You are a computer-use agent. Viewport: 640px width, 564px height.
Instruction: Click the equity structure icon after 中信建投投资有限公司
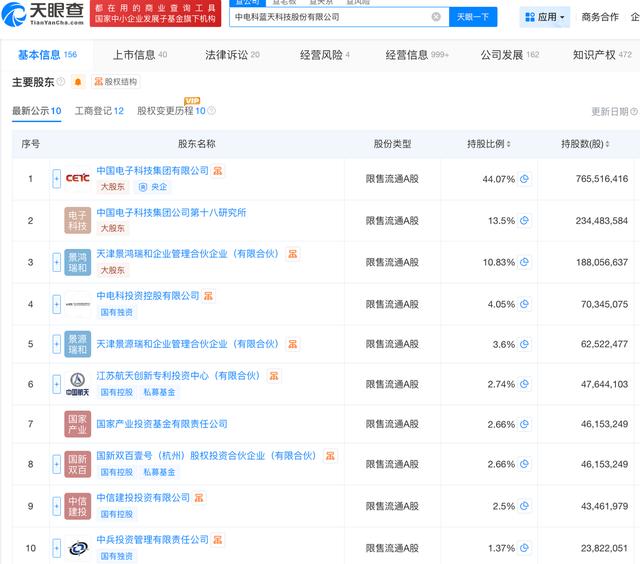click(x=200, y=498)
